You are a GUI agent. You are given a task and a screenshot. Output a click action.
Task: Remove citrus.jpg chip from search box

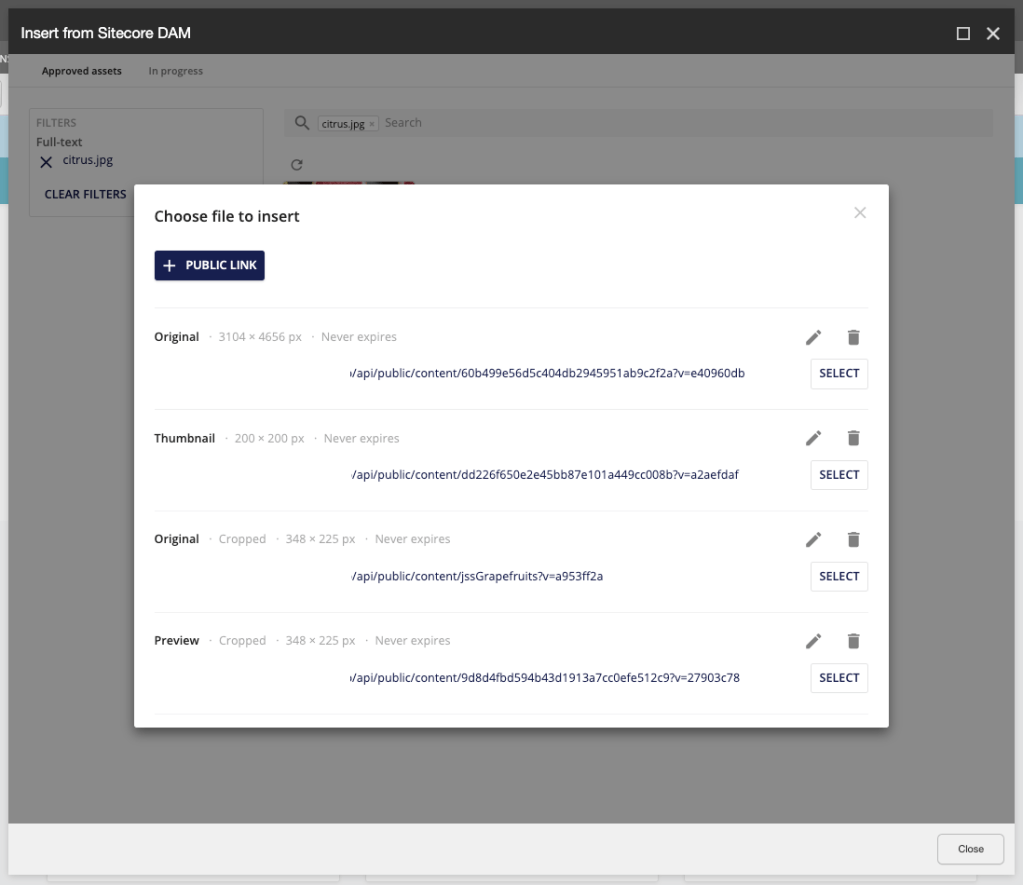(372, 124)
